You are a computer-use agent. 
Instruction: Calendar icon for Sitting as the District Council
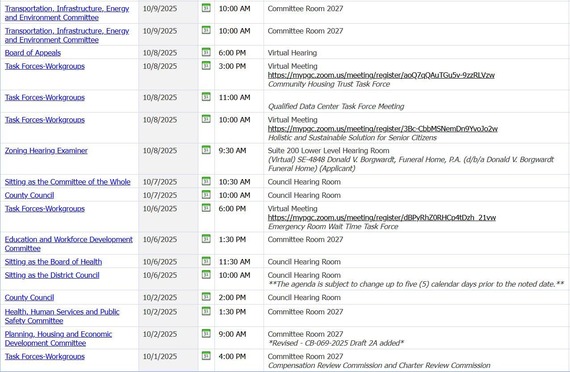pos(206,275)
